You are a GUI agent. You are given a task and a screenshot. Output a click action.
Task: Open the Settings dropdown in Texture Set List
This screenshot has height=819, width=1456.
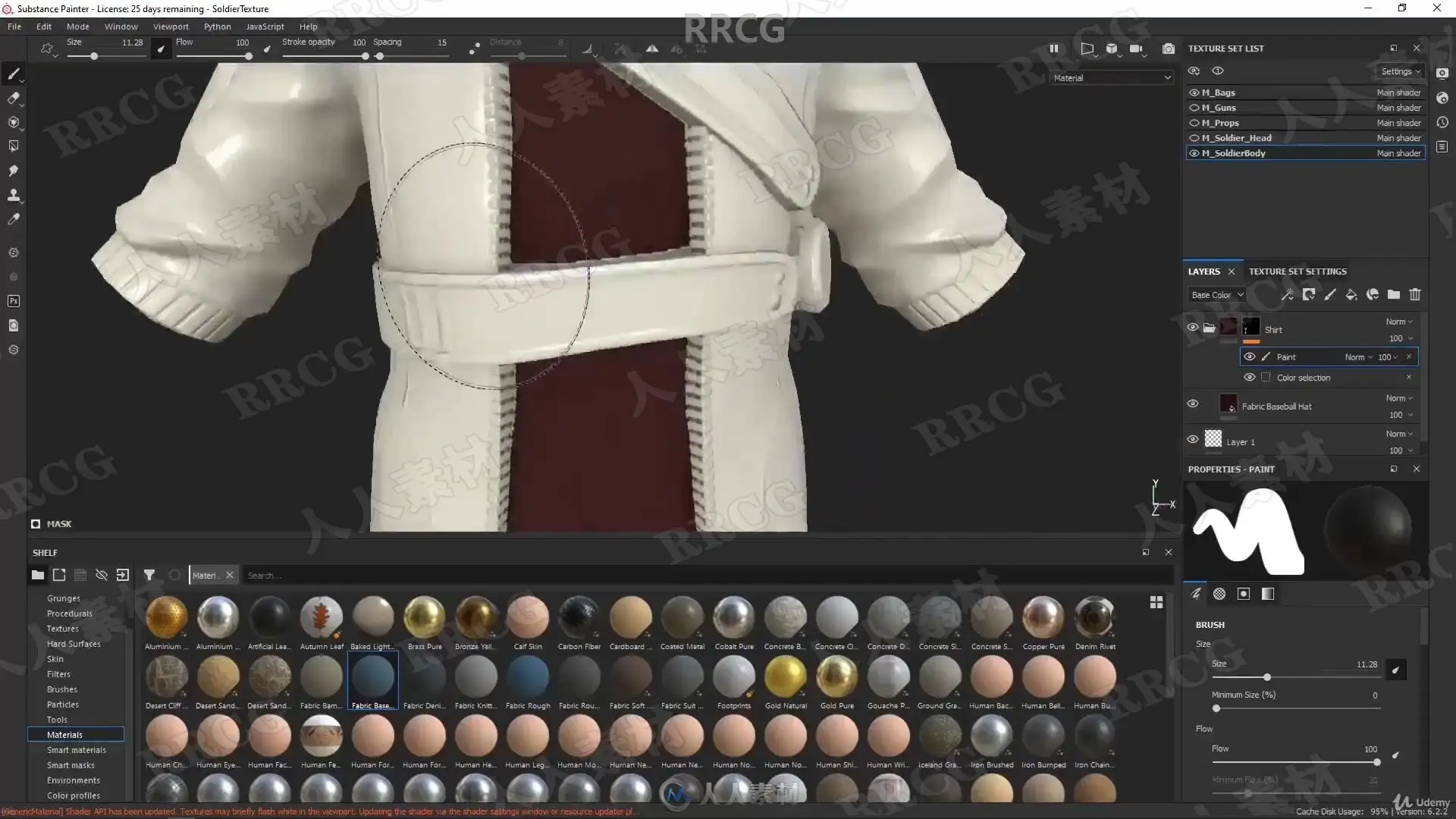coord(1400,71)
